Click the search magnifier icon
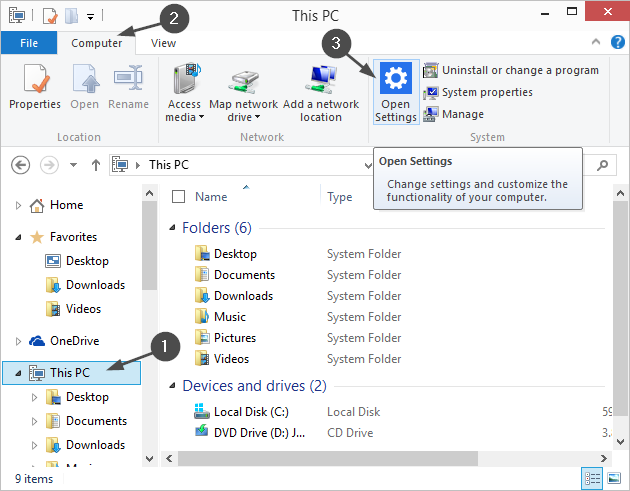 (x=602, y=165)
